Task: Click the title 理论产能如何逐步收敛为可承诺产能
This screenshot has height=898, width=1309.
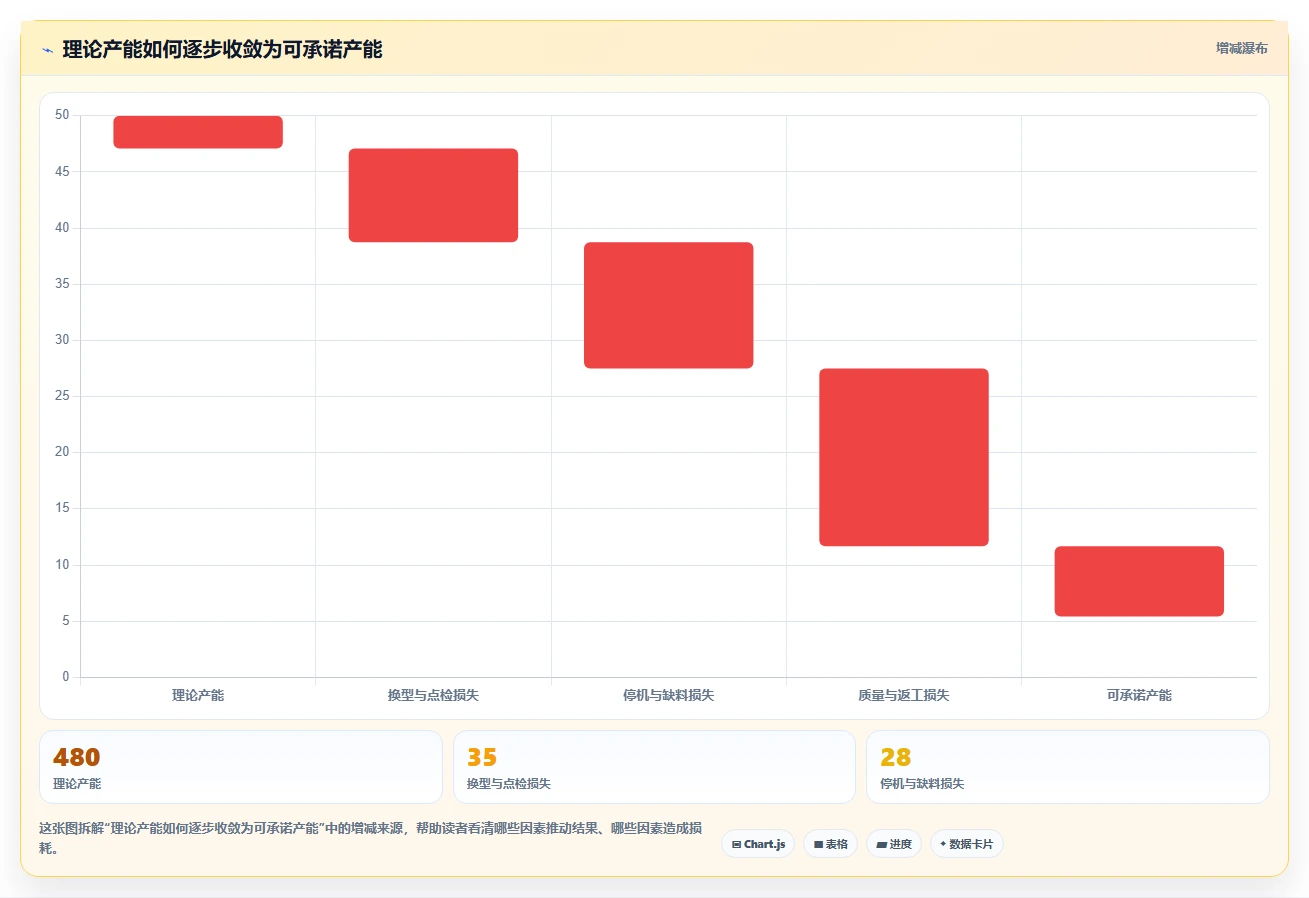Action: coord(222,49)
